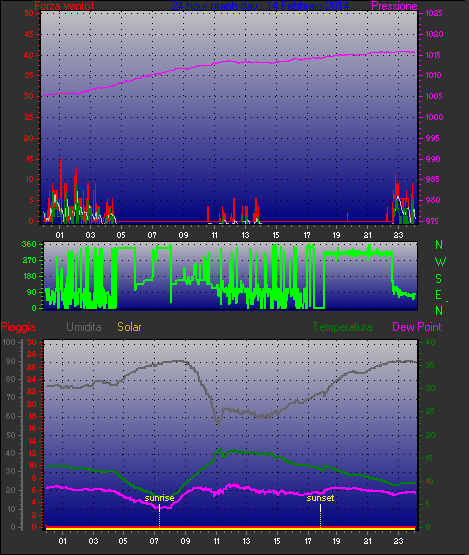Viewport: 469px width, 555px height.
Task: Click the sunset marker
Action: point(320,498)
